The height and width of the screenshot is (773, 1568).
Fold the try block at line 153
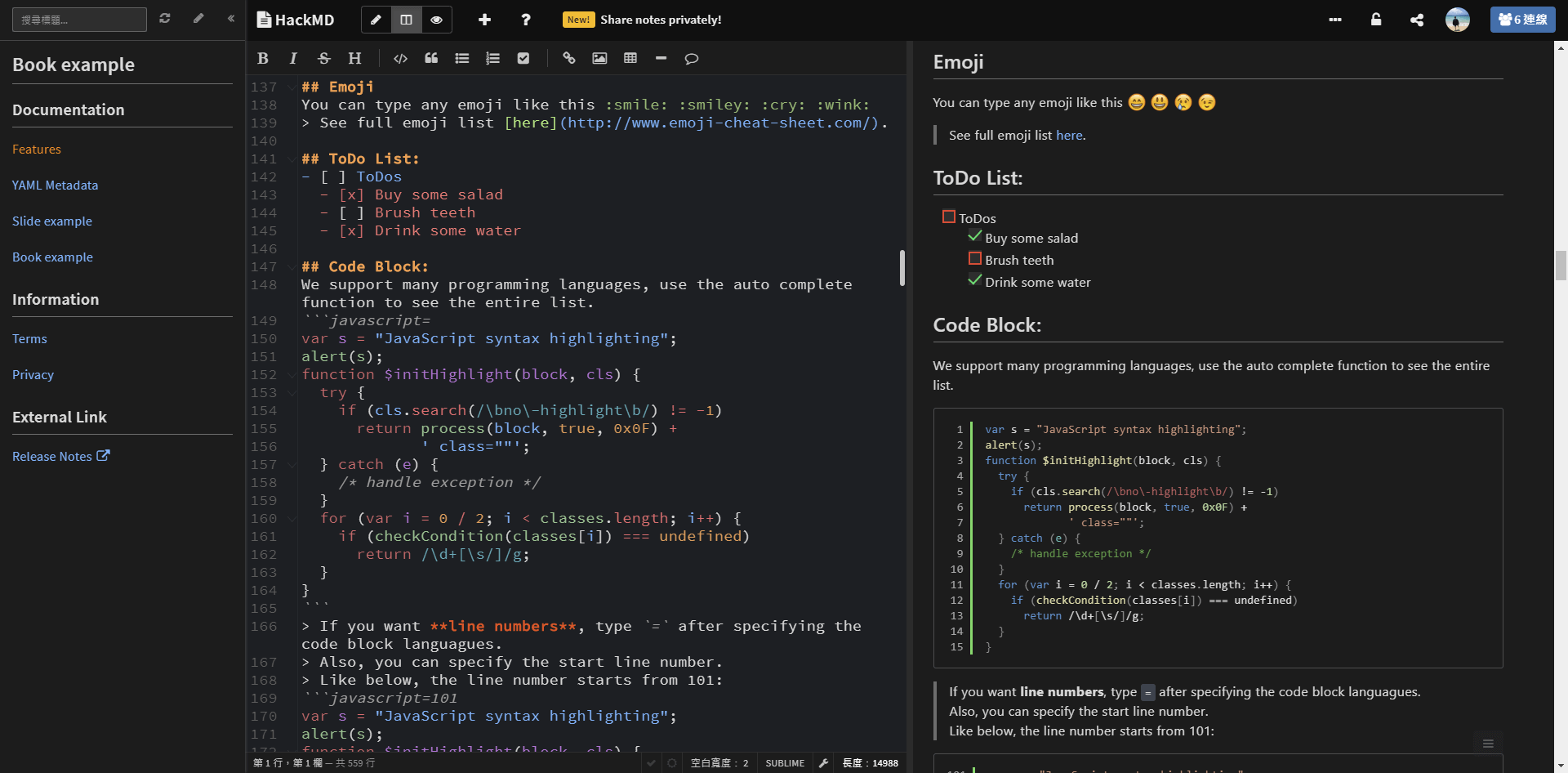pos(292,393)
